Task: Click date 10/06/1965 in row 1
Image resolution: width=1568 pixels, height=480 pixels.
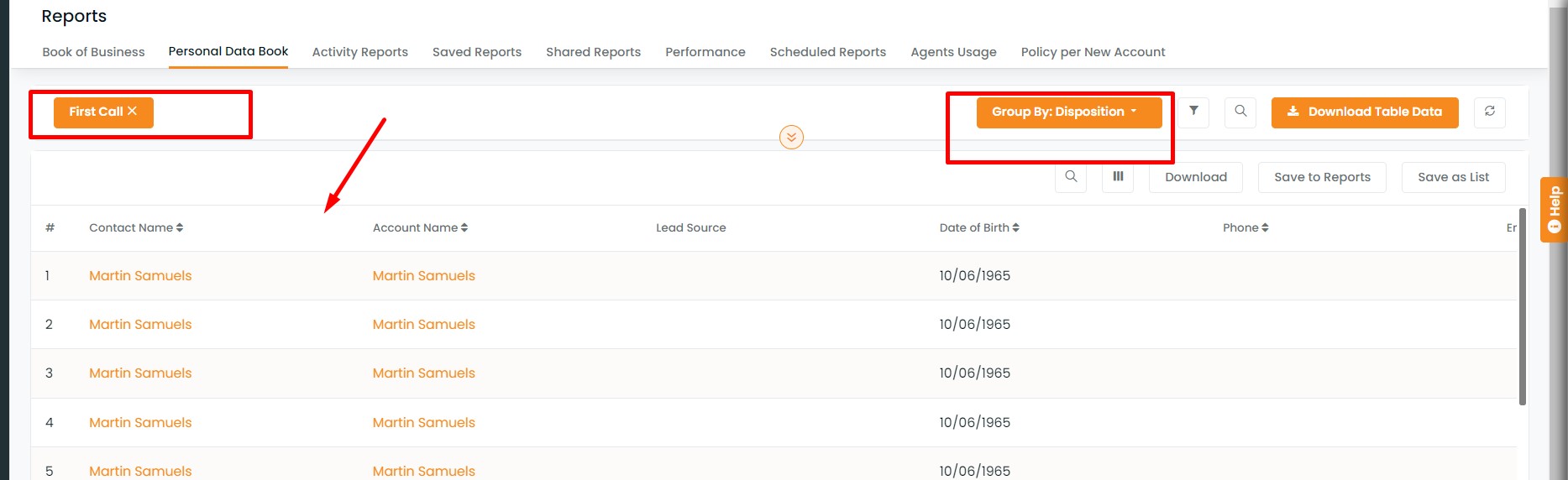Action: pyautogui.click(x=974, y=275)
